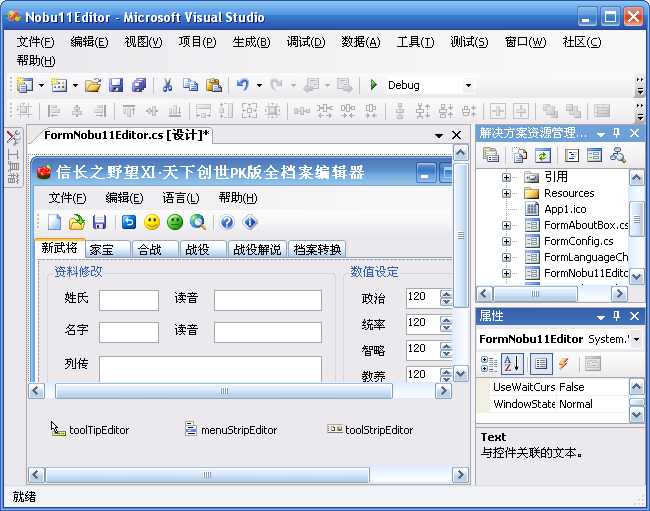
Task: Expand the Resources folder node
Action: [506, 194]
